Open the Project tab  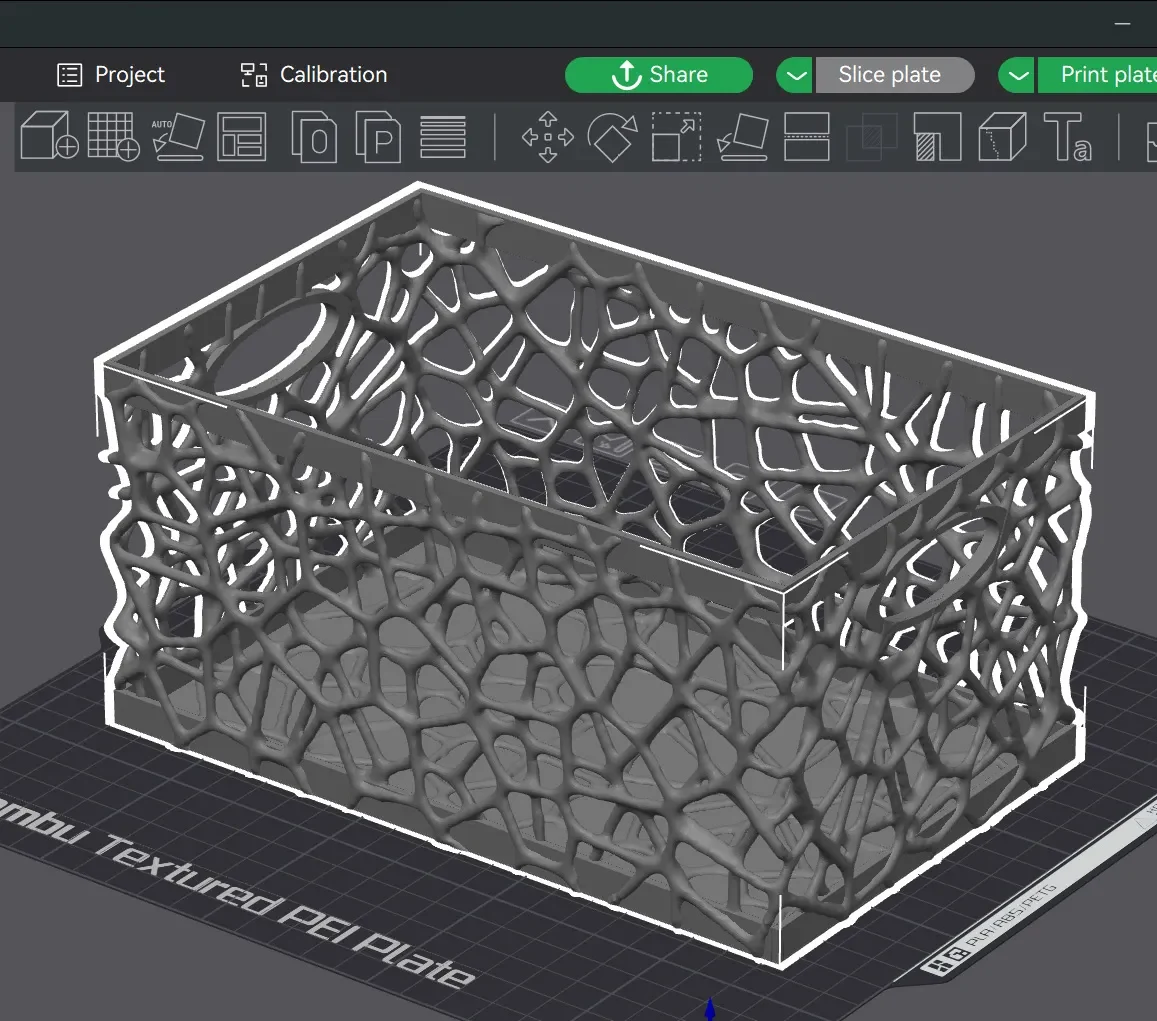click(111, 75)
